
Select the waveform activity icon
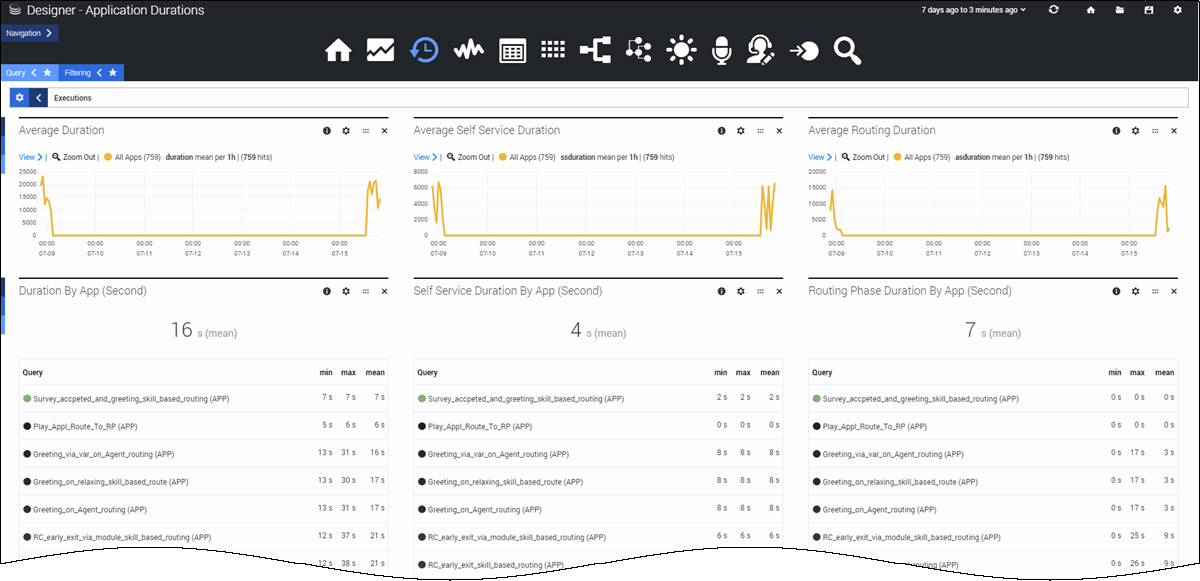(468, 49)
